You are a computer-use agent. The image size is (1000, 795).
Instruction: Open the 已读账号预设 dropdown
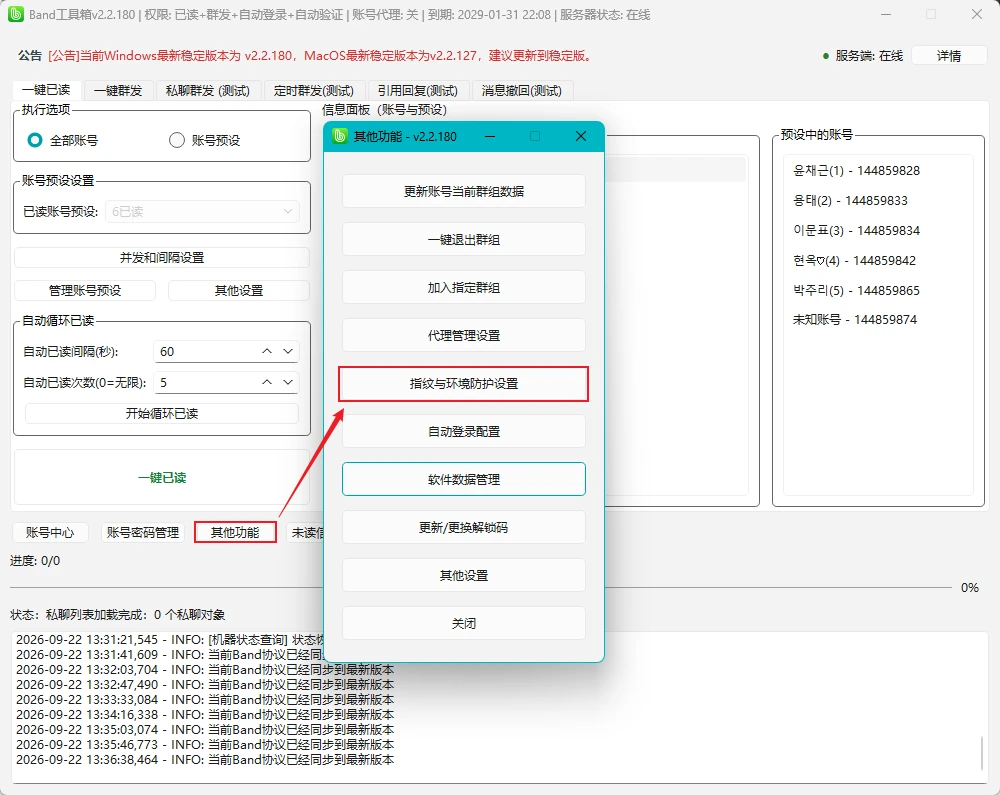202,211
